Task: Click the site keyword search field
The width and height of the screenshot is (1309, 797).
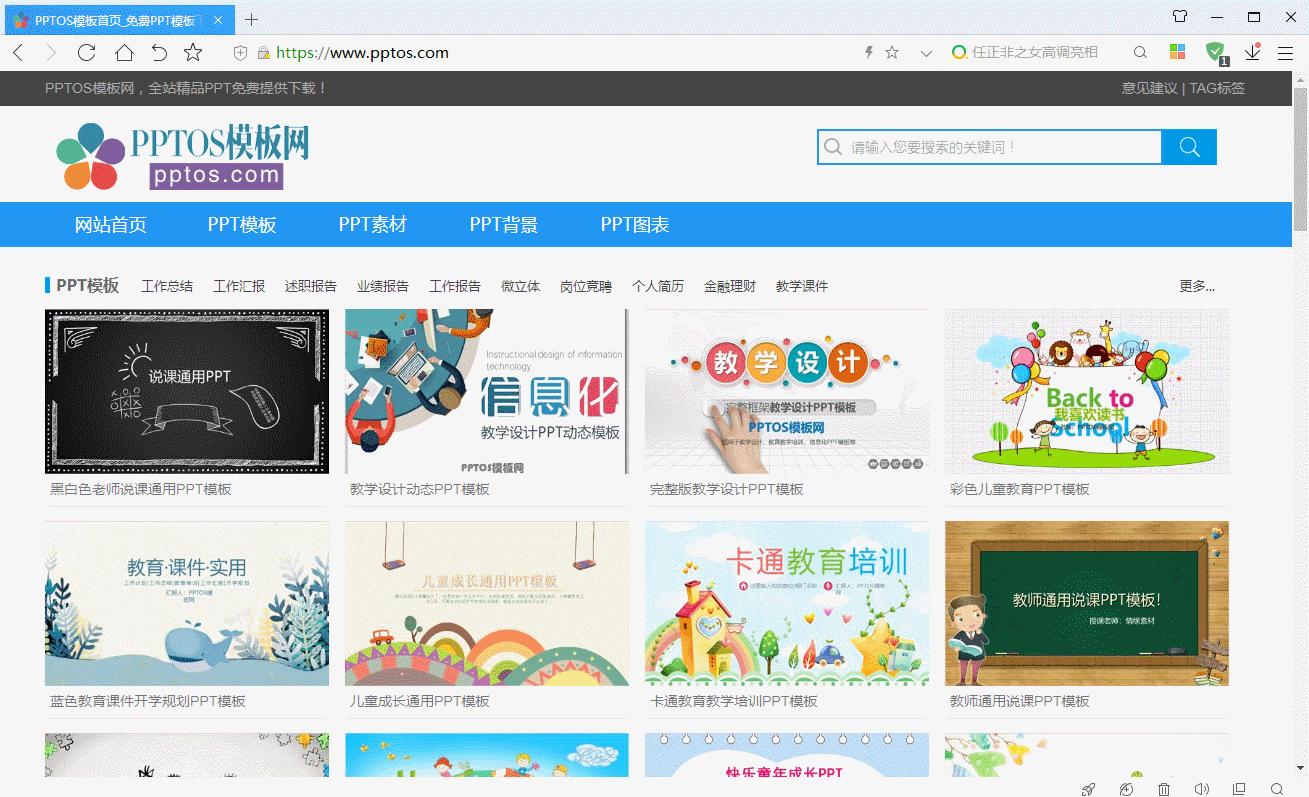Action: point(989,147)
